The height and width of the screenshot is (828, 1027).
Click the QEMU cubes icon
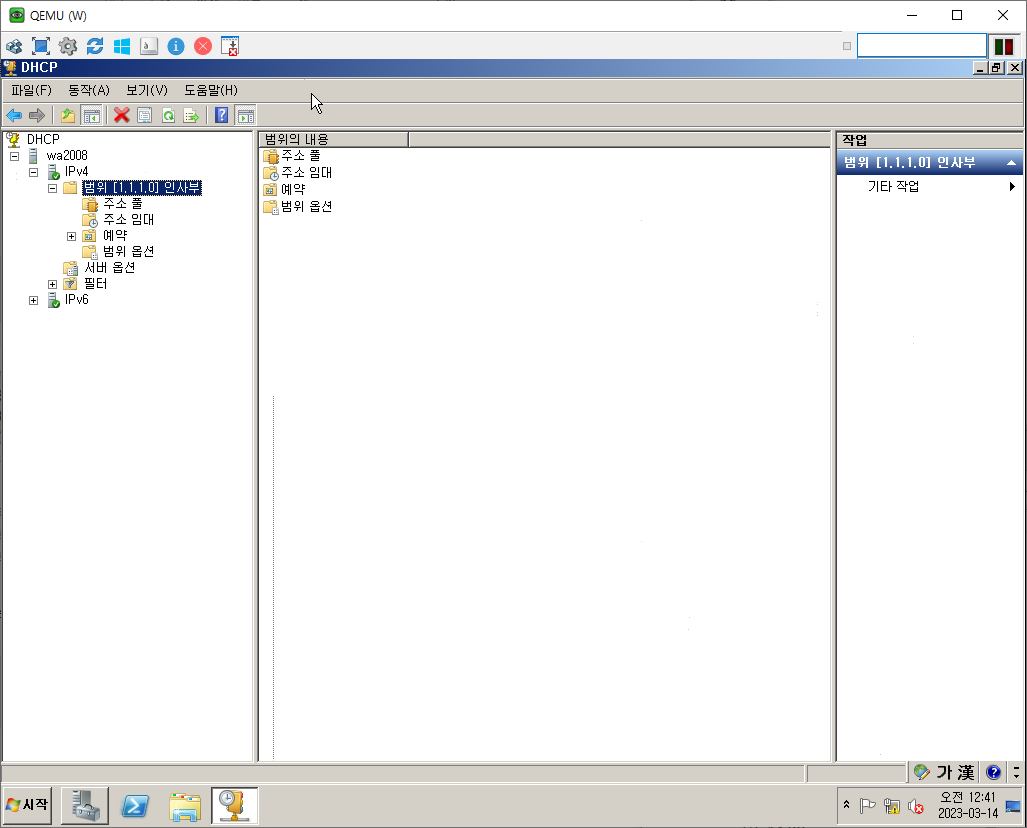coord(14,47)
